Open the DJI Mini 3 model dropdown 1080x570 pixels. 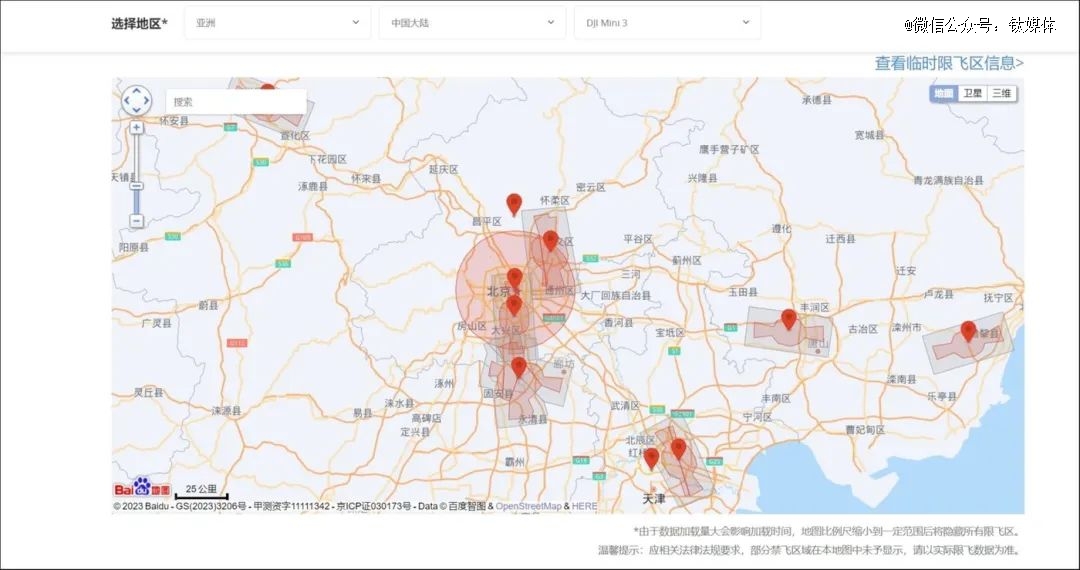[667, 23]
